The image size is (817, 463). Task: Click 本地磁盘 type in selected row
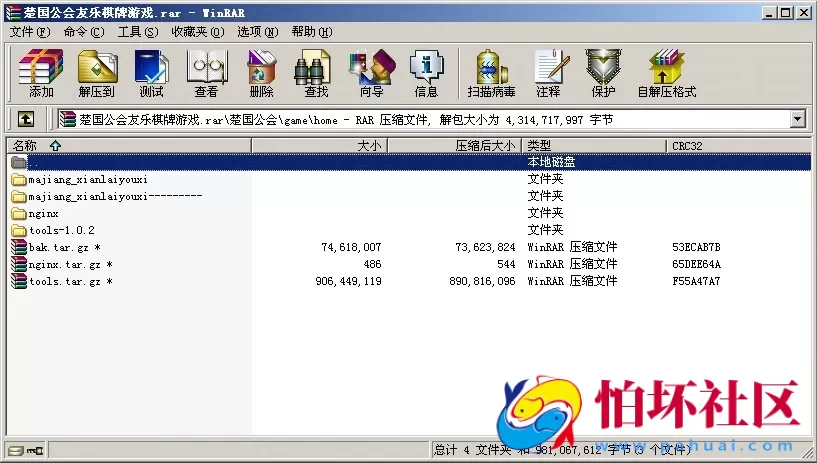click(x=551, y=162)
